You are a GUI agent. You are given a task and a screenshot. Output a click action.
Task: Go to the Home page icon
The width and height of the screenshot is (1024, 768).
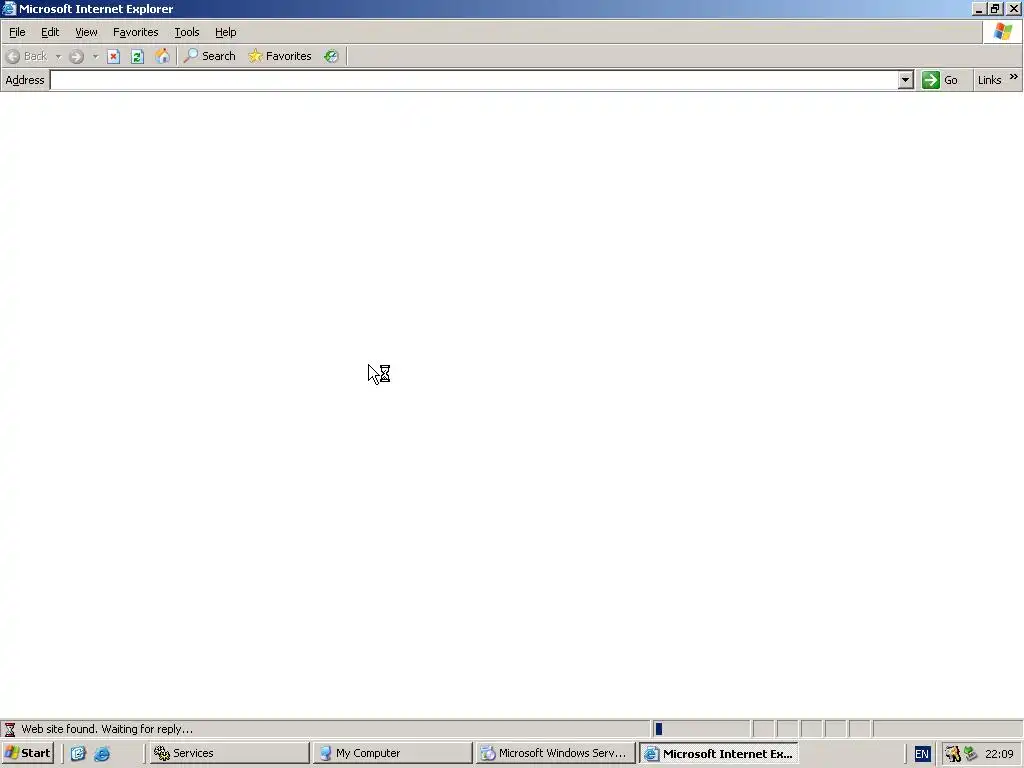coord(162,56)
